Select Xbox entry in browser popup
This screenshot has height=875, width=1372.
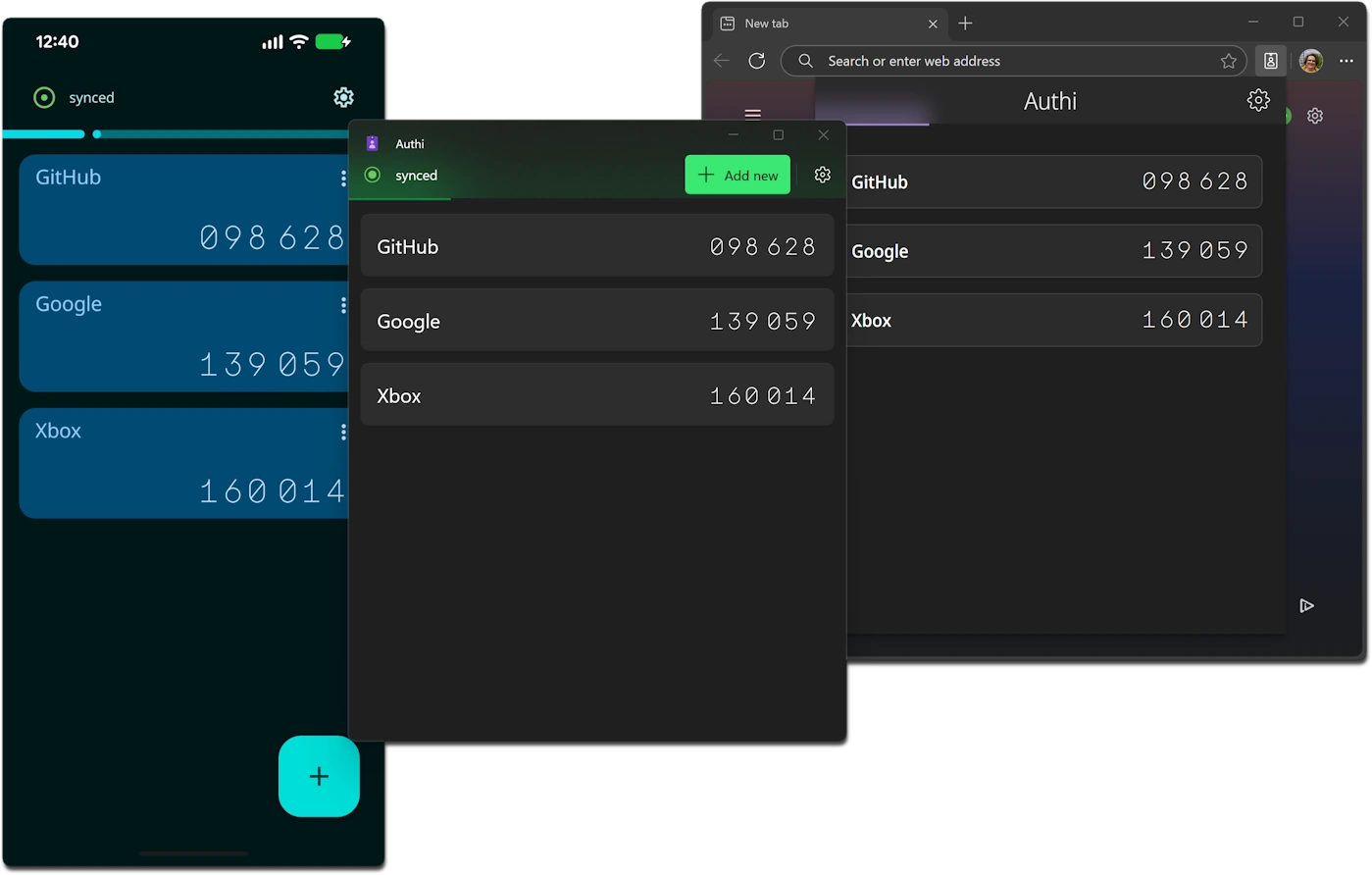pos(1054,320)
